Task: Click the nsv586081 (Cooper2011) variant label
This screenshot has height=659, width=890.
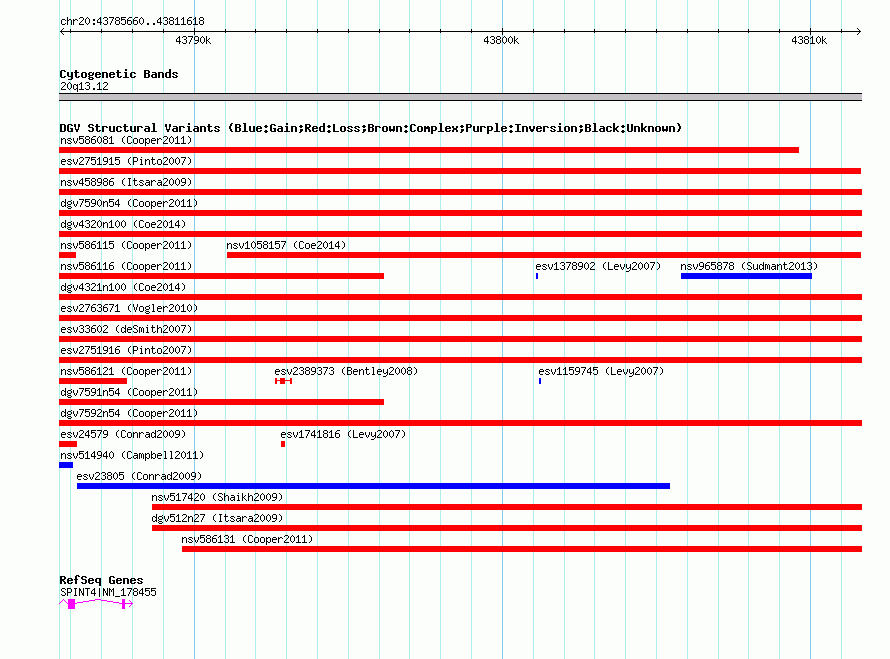Action: [126, 140]
